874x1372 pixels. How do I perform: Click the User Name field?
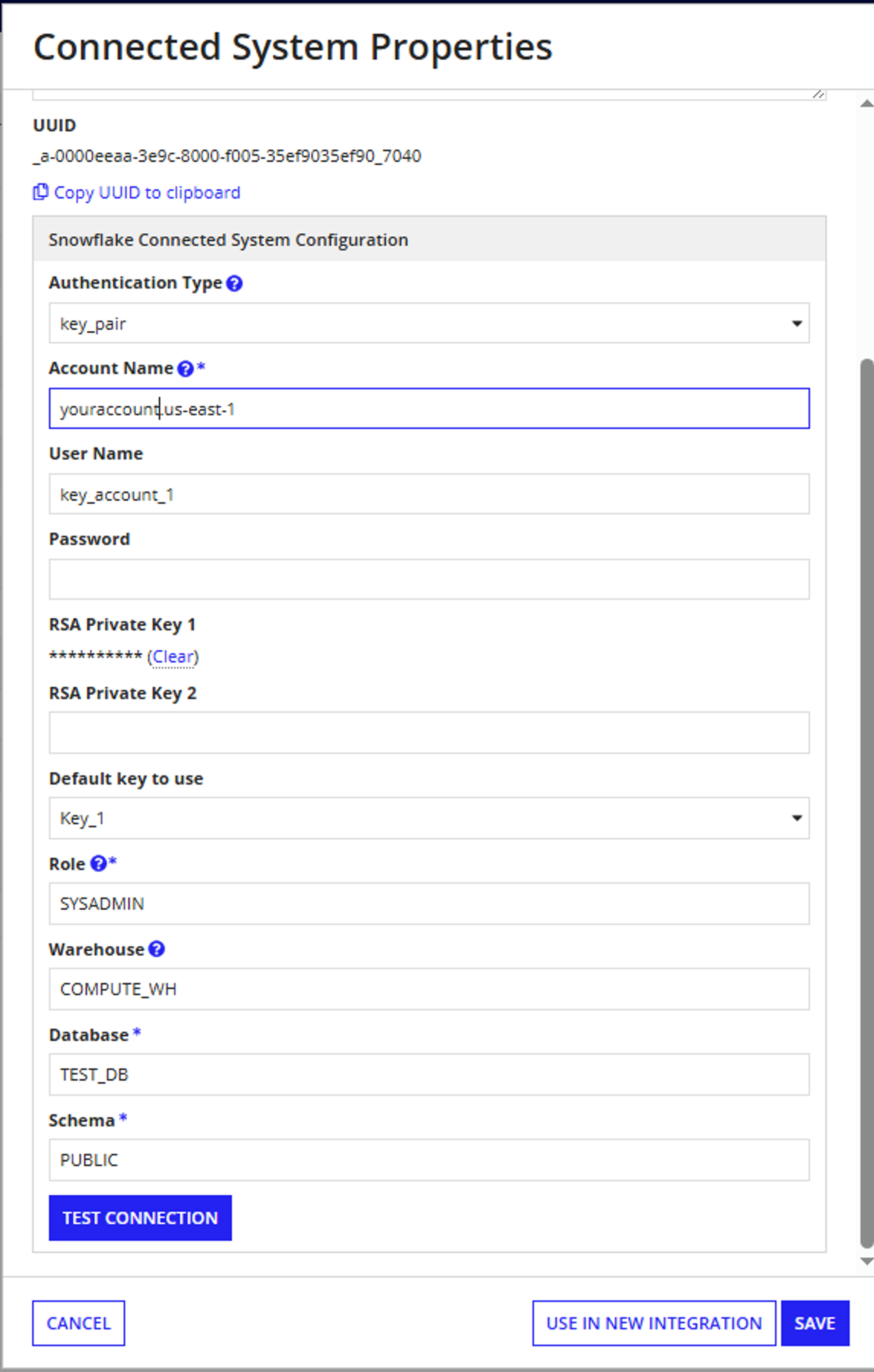[x=429, y=494]
